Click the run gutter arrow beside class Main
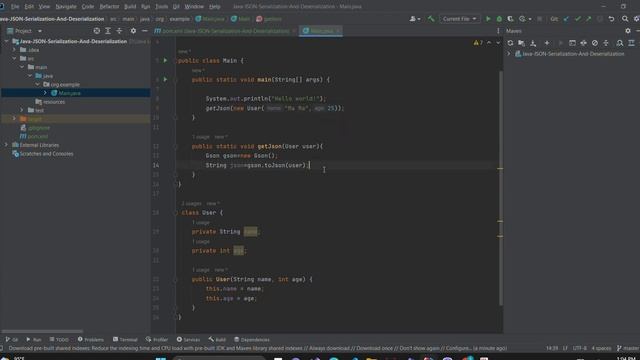This screenshot has height=360, width=640. click(x=165, y=60)
